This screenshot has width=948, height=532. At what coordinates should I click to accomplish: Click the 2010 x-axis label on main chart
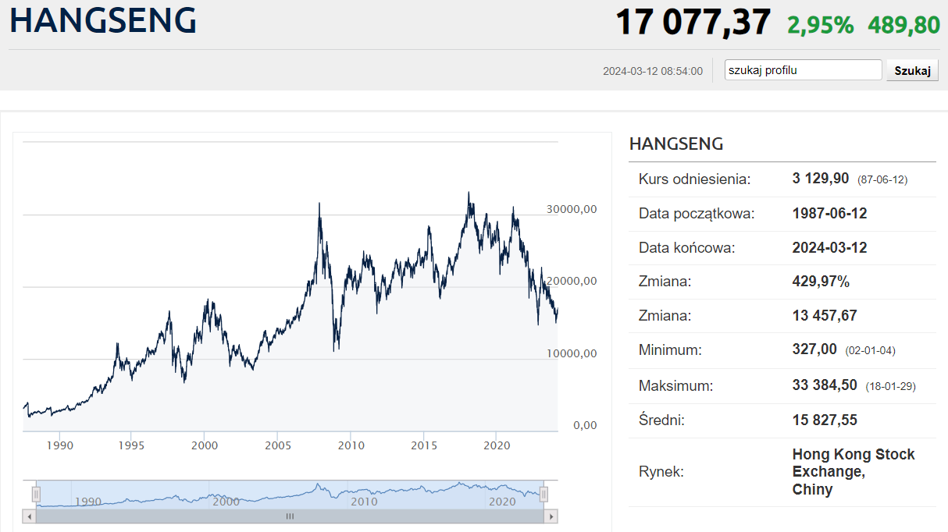click(351, 446)
